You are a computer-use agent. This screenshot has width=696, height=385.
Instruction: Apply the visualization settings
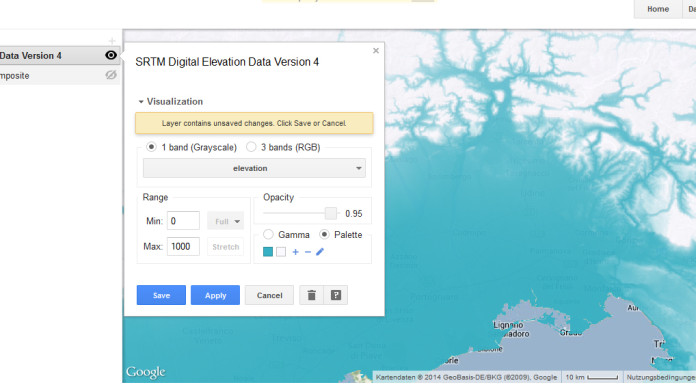[215, 295]
